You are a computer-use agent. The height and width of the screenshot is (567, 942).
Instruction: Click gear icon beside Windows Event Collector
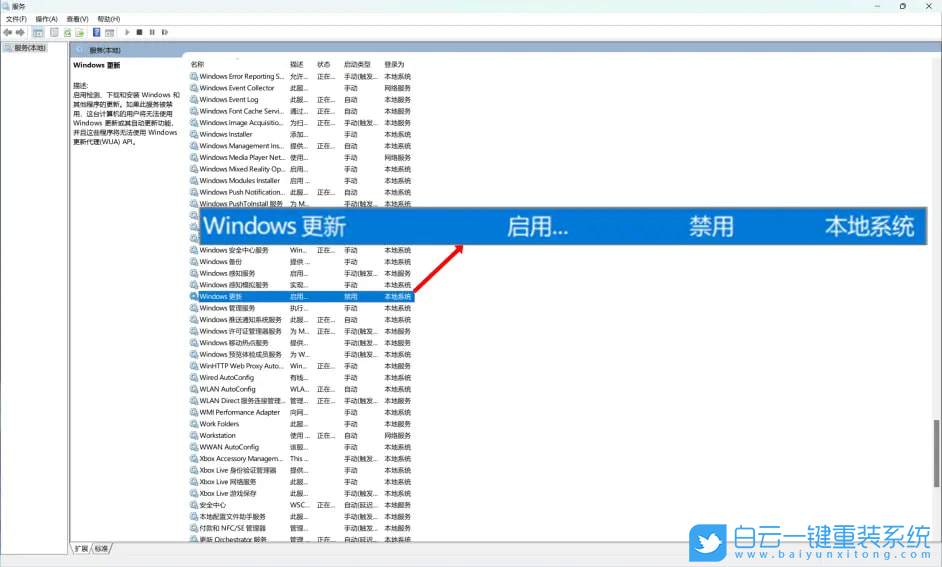[x=194, y=88]
